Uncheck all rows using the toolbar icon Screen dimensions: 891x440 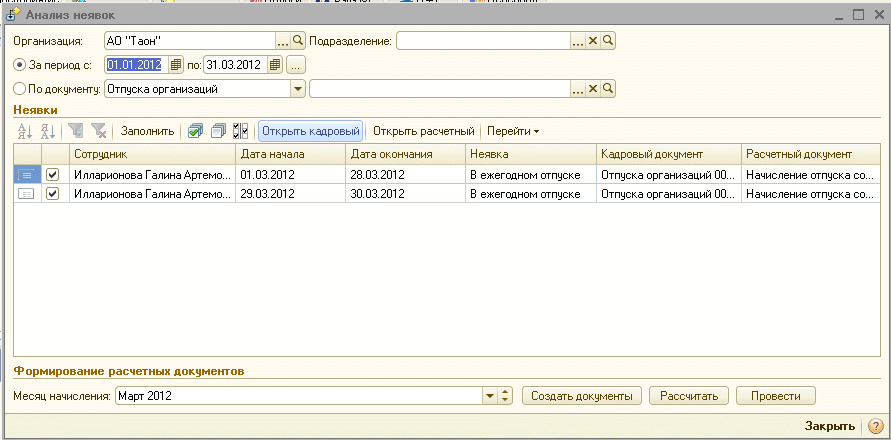(218, 131)
